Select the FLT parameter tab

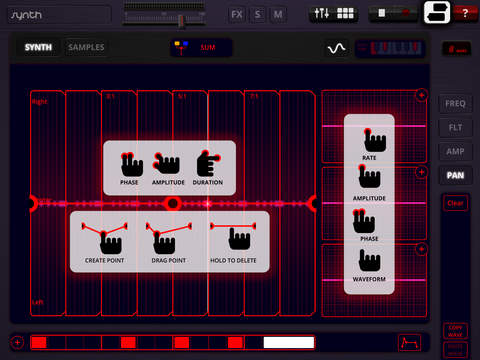coord(455,128)
